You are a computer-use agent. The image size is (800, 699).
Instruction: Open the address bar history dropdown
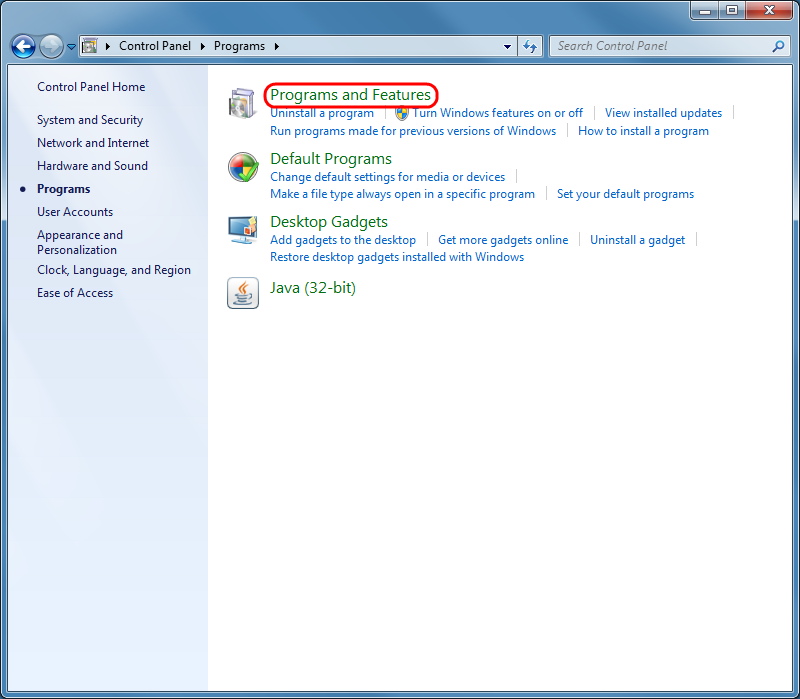[x=507, y=46]
